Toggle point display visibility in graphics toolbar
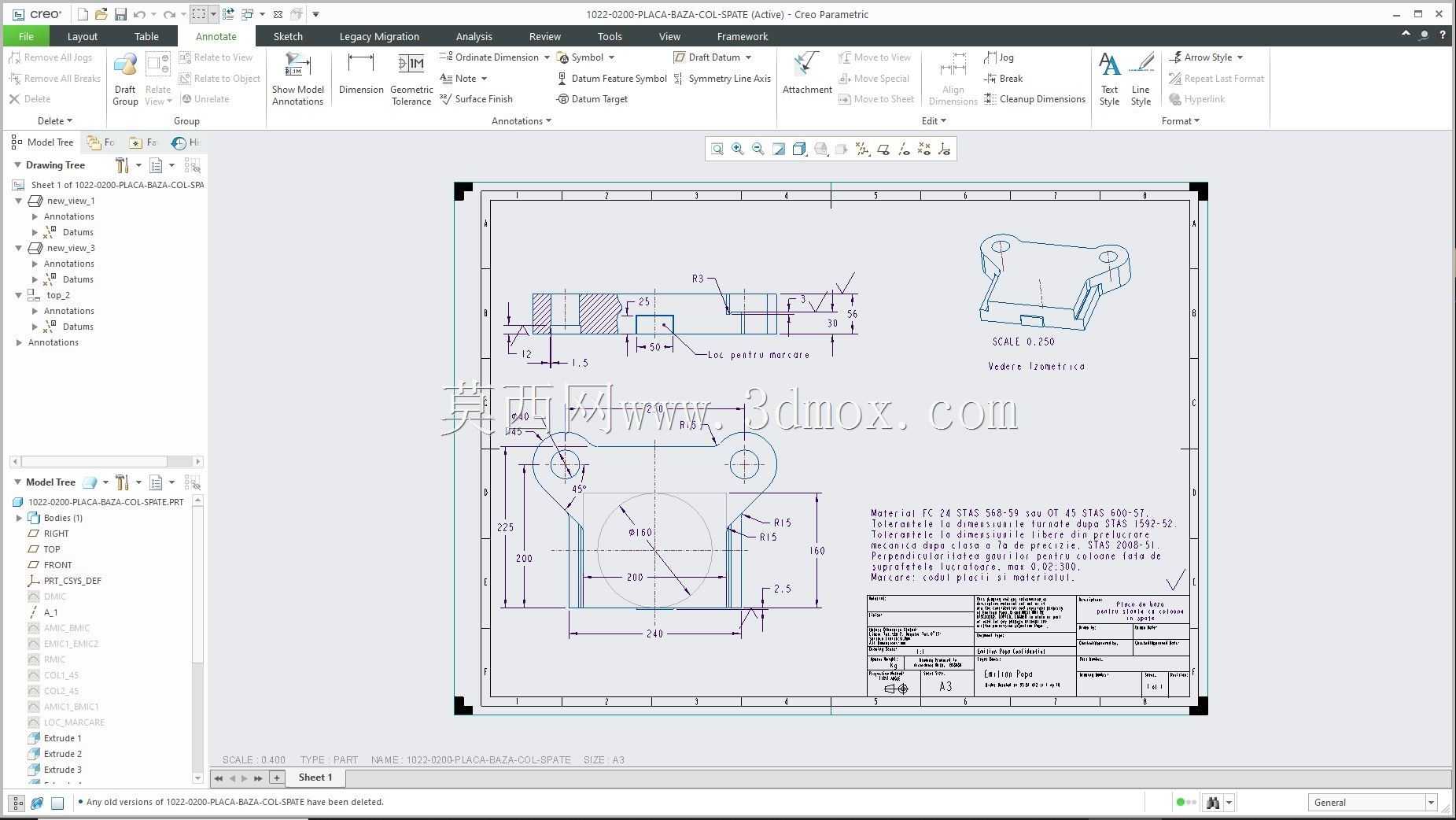The height and width of the screenshot is (820, 1456). click(x=924, y=149)
